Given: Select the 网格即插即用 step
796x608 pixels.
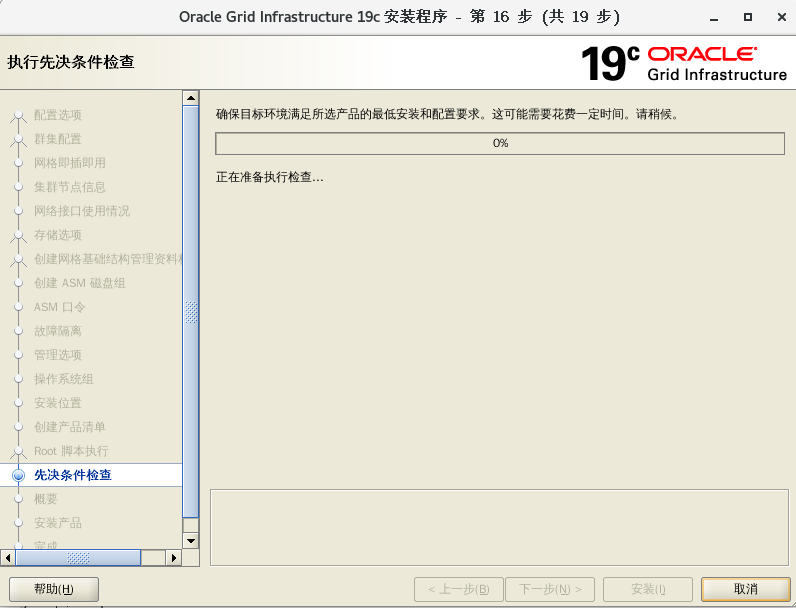Looking at the screenshot, I should pyautogui.click(x=70, y=163).
